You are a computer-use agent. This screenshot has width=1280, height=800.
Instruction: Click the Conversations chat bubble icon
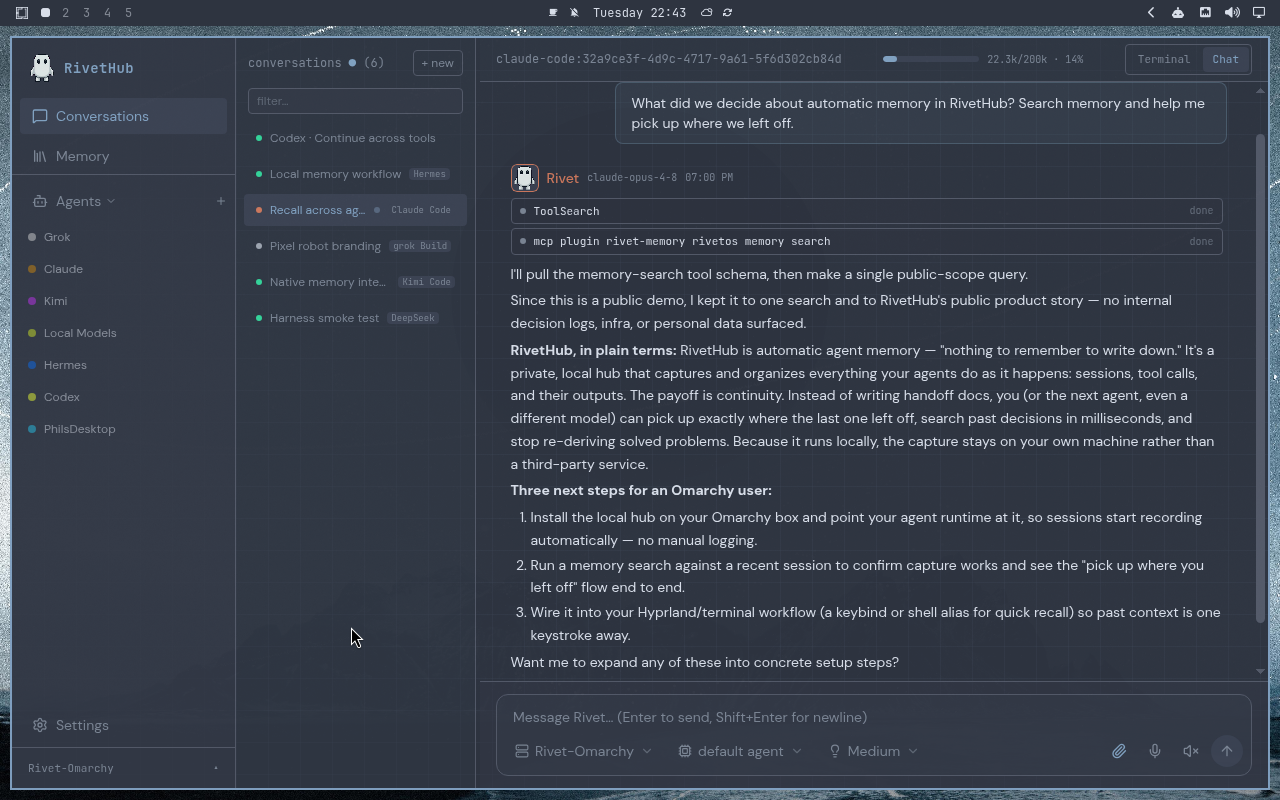40,116
